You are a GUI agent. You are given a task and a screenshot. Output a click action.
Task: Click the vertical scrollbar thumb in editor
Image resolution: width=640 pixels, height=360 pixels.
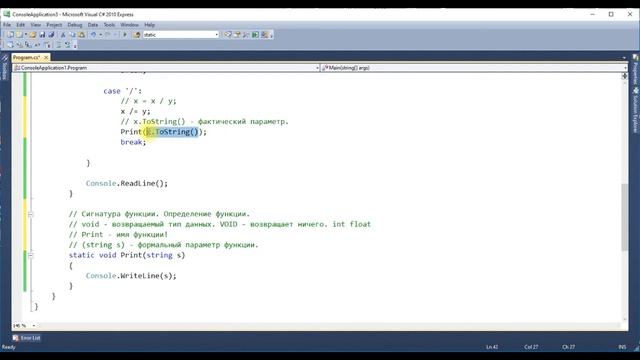(624, 217)
